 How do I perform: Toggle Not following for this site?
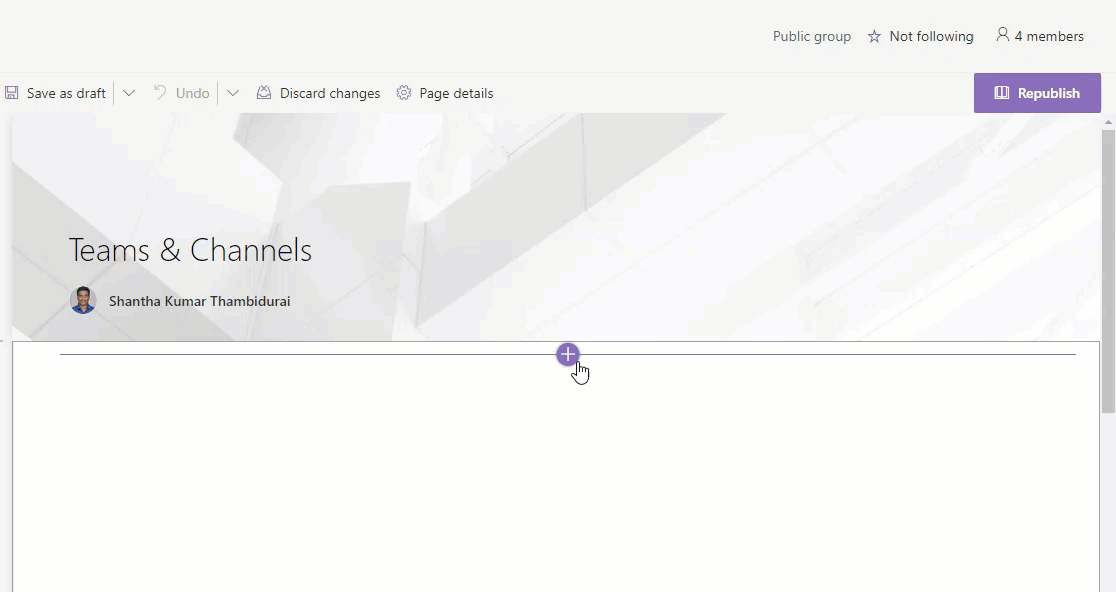coord(920,36)
